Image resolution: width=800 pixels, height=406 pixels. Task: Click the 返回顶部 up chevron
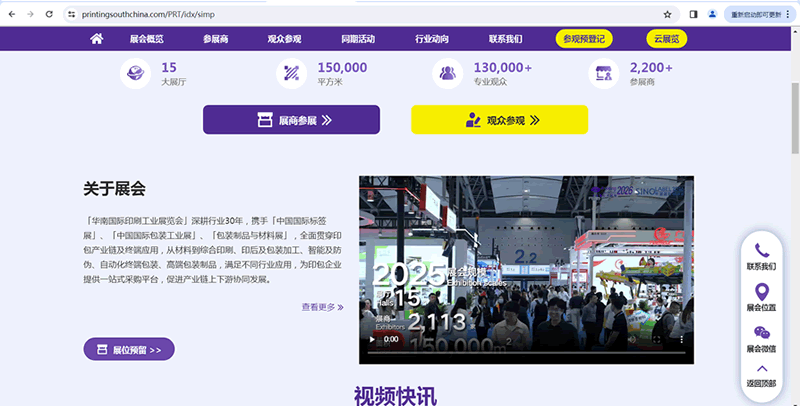(762, 369)
